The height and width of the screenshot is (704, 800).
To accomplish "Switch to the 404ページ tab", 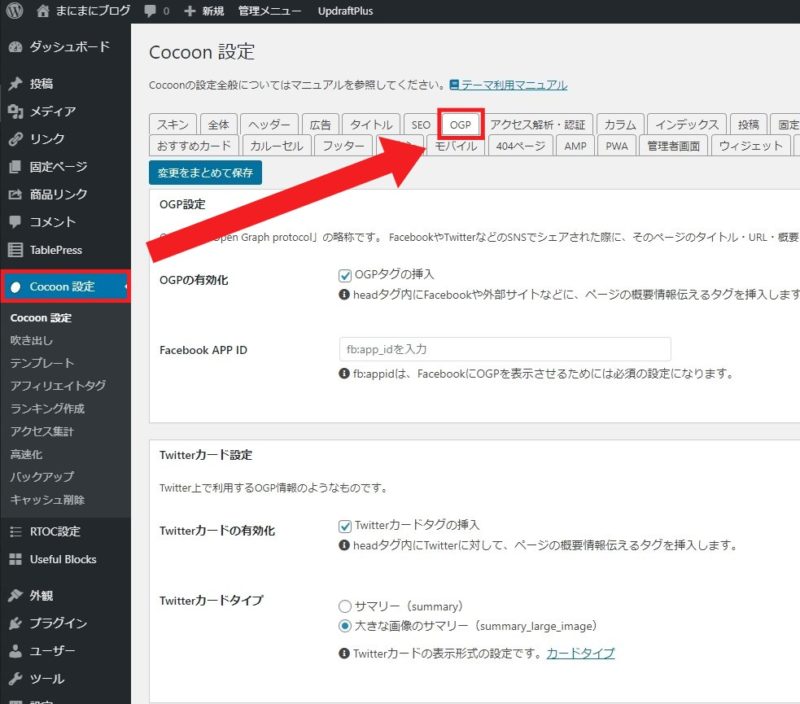I will [520, 146].
